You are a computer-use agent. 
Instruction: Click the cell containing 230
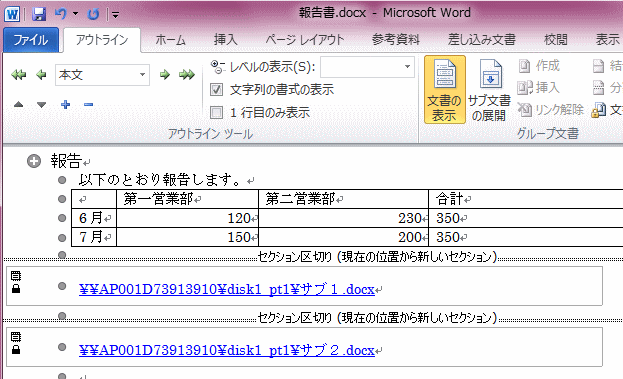click(344, 218)
